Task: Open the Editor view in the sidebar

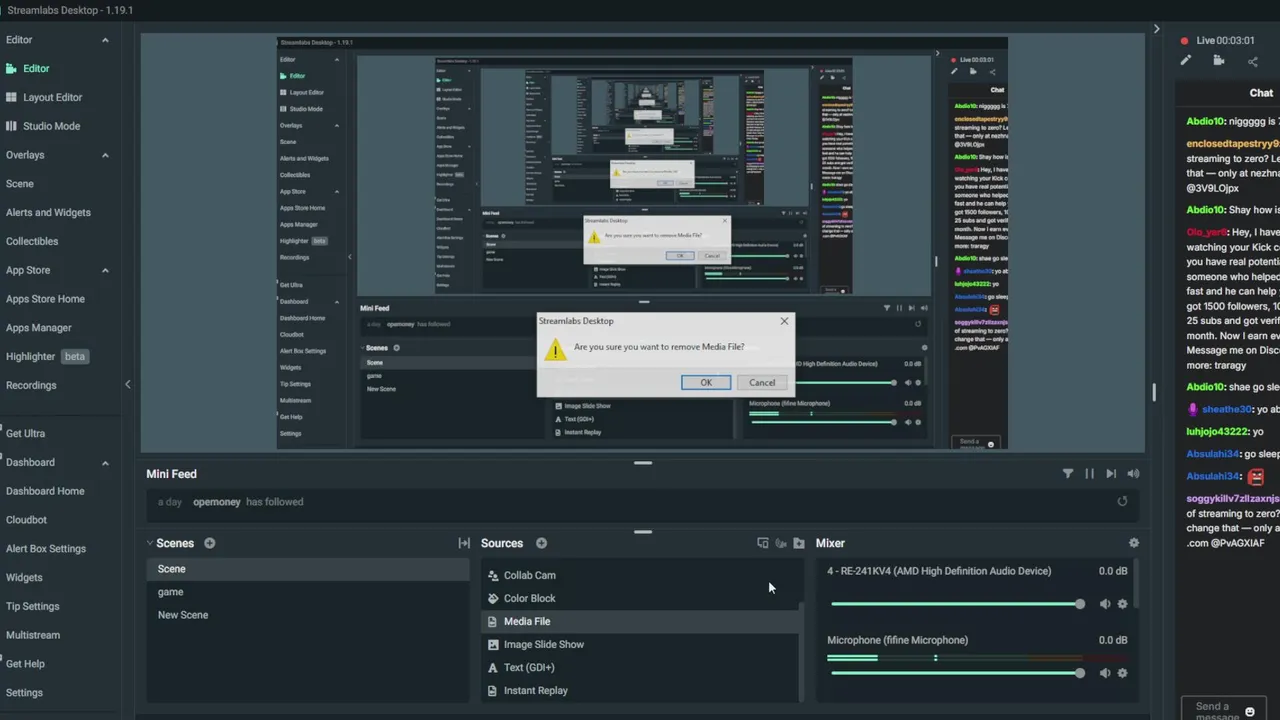Action: (36, 69)
